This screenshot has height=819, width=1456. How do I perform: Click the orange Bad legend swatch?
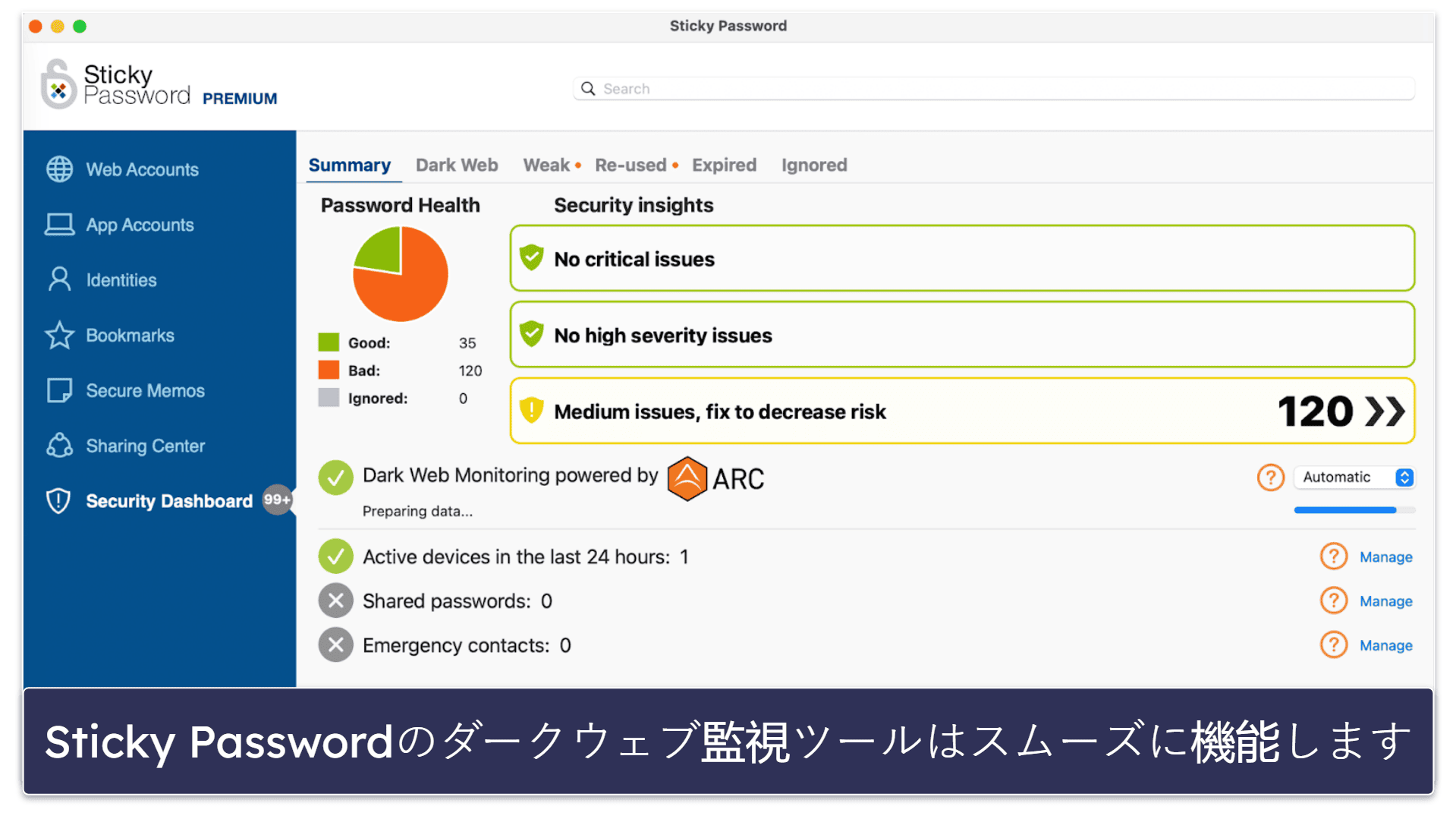(x=329, y=370)
